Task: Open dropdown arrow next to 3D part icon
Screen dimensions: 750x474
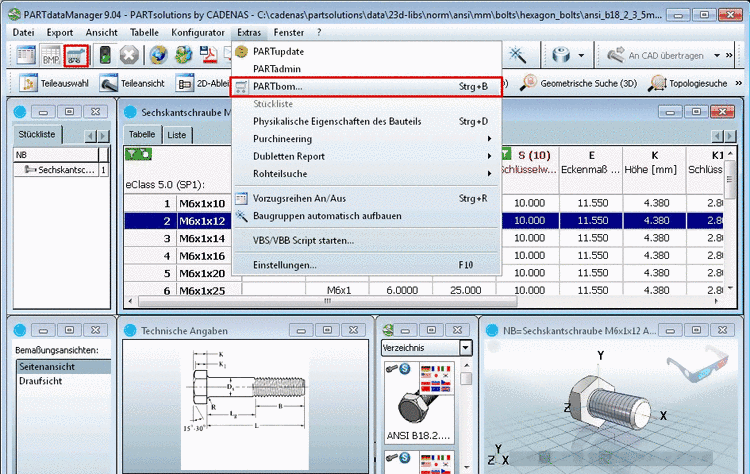Action: 581,55
